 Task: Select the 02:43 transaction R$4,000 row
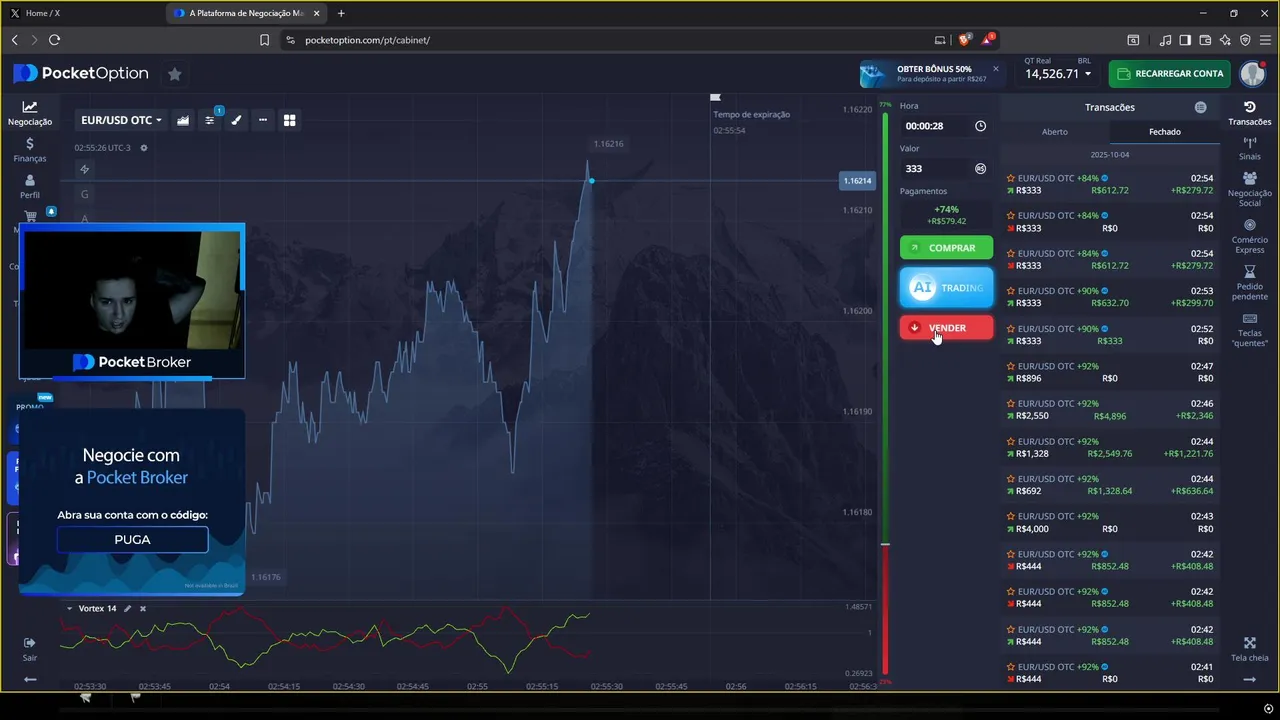[1109, 523]
